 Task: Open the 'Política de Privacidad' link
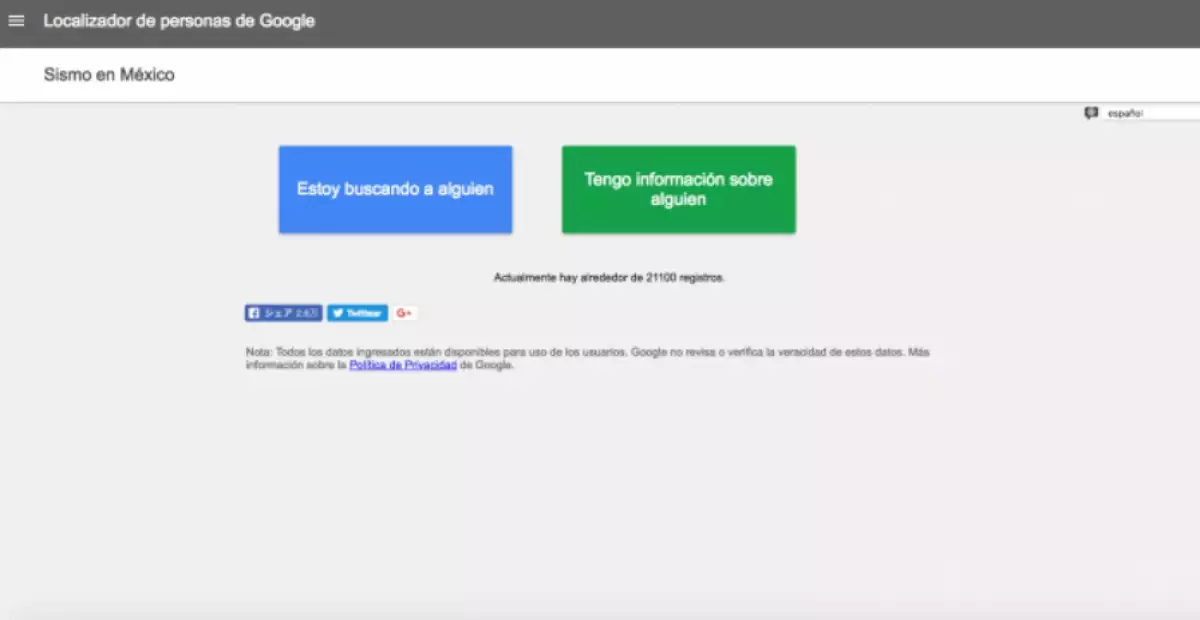click(401, 365)
